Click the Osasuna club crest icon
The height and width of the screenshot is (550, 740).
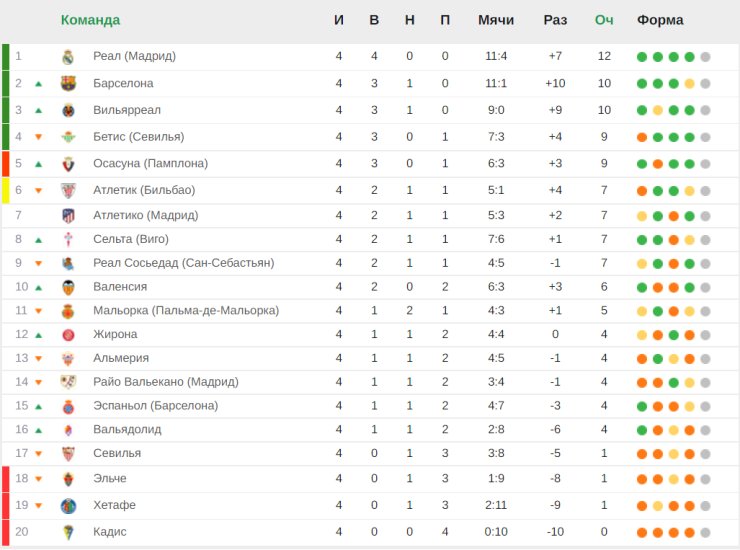pos(68,163)
